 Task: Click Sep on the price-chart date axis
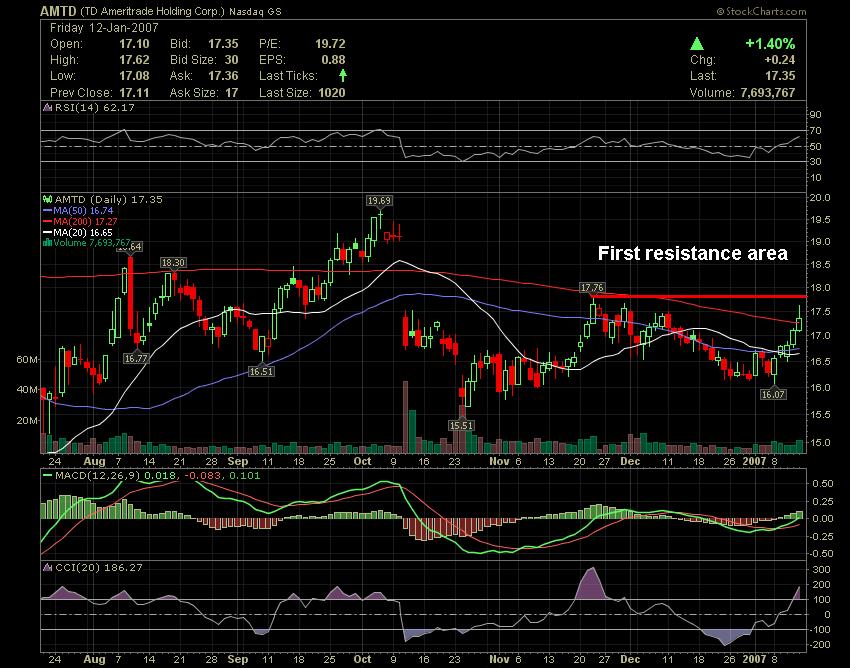coord(237,461)
